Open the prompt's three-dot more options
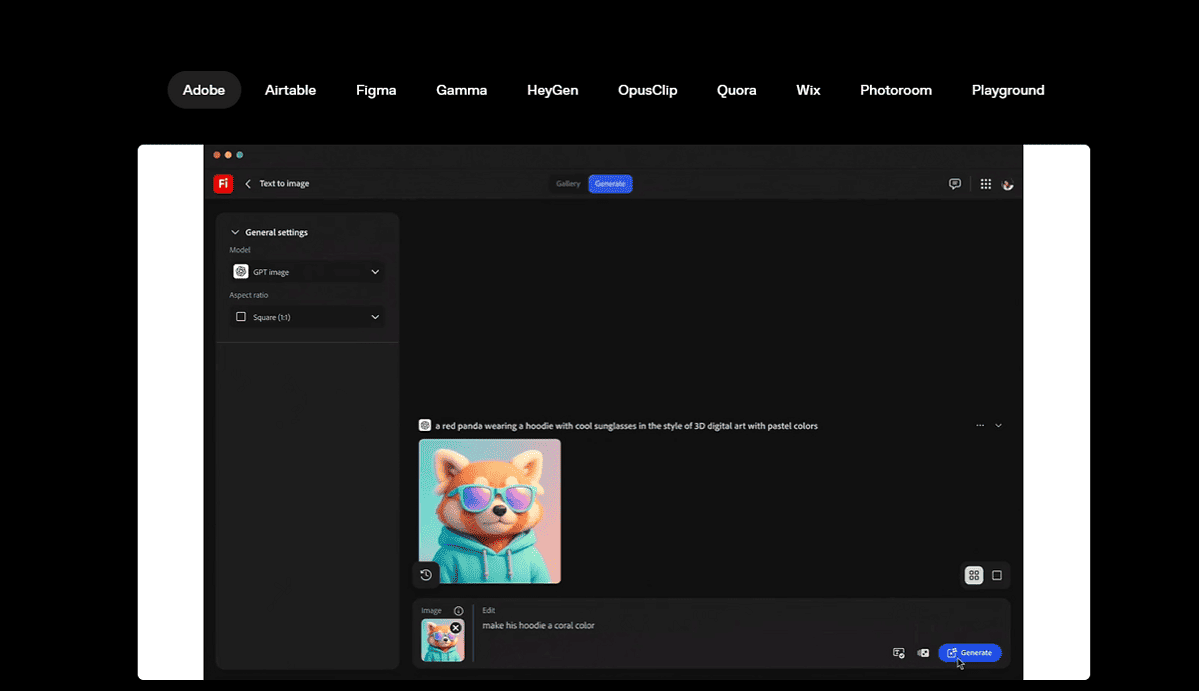 point(980,426)
